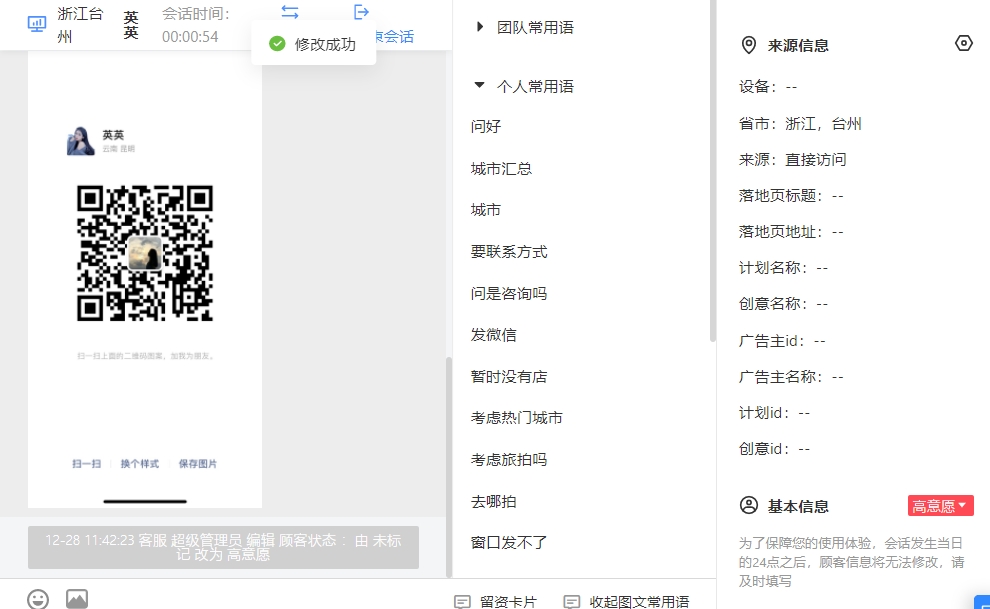Image resolution: width=990 pixels, height=609 pixels.
Task: Click the 收起图文常用语 button
Action: pyautogui.click(x=626, y=602)
